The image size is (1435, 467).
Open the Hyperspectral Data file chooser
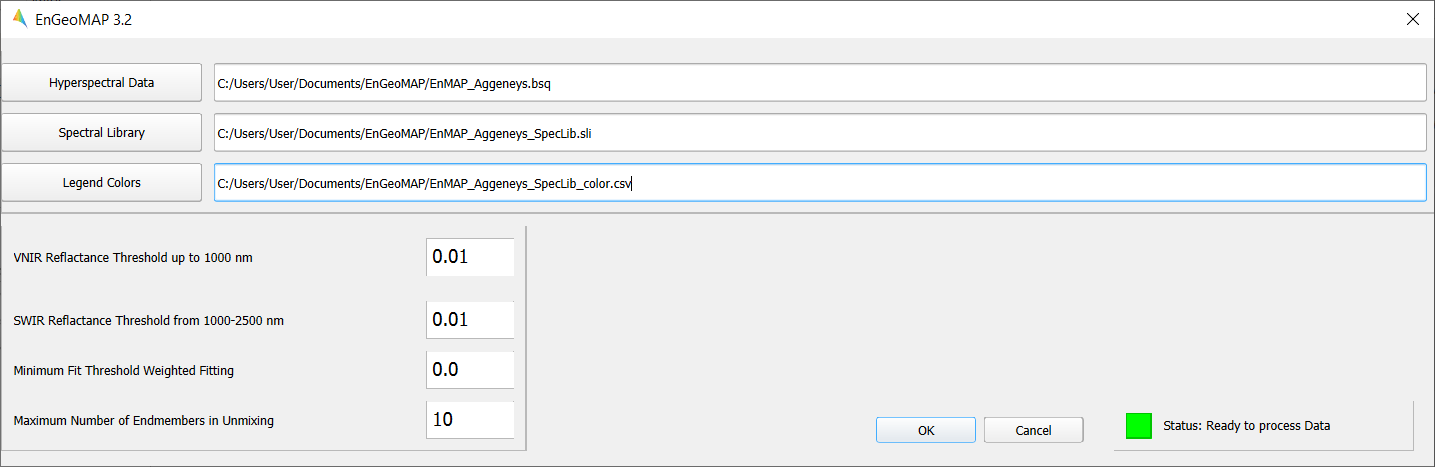(x=101, y=83)
